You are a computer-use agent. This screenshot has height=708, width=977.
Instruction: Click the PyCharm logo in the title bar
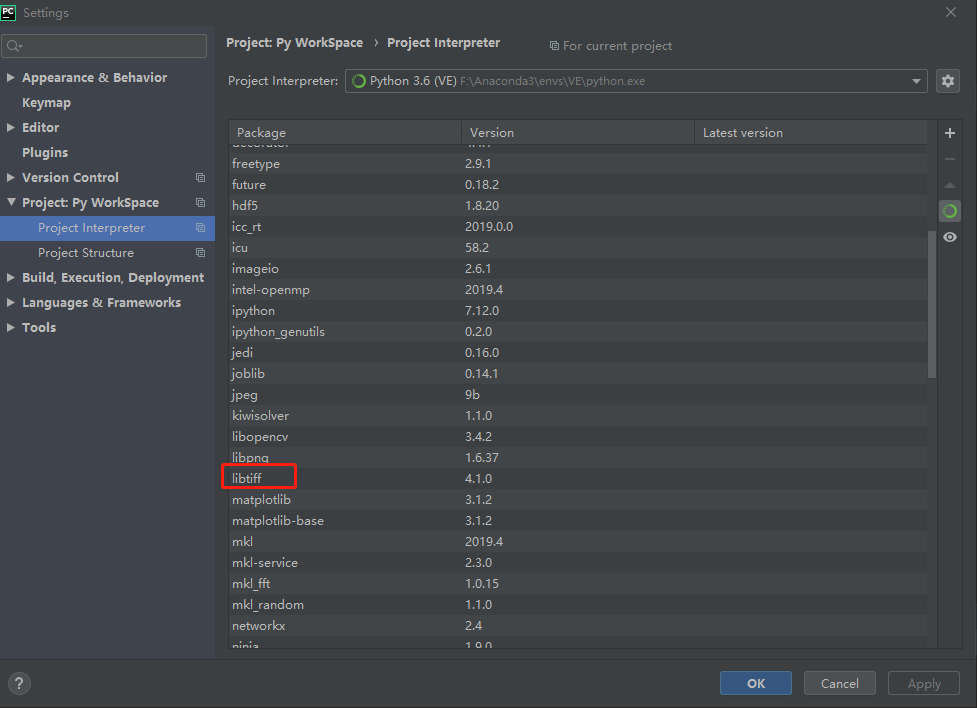point(10,12)
